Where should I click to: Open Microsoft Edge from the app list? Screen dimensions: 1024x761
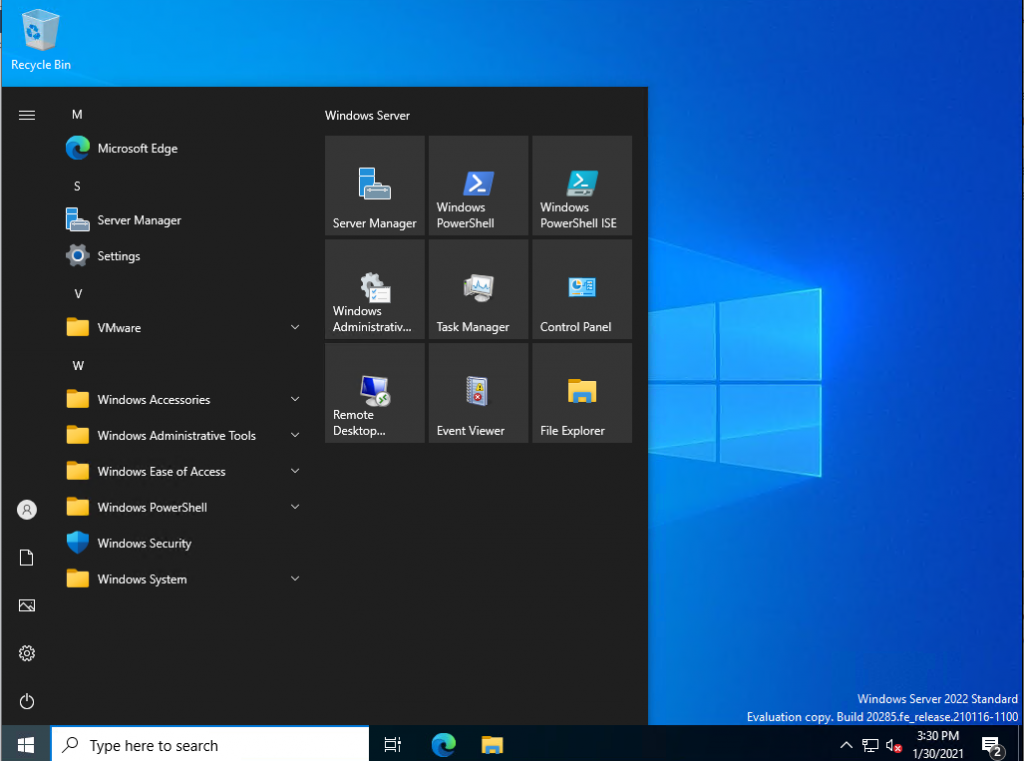[183, 148]
